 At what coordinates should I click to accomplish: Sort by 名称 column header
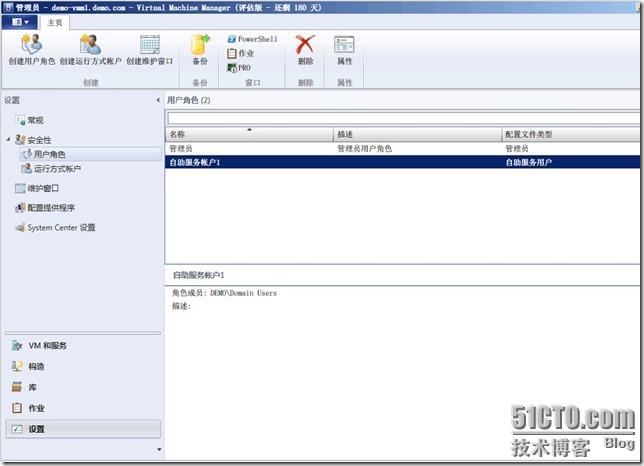[249, 134]
